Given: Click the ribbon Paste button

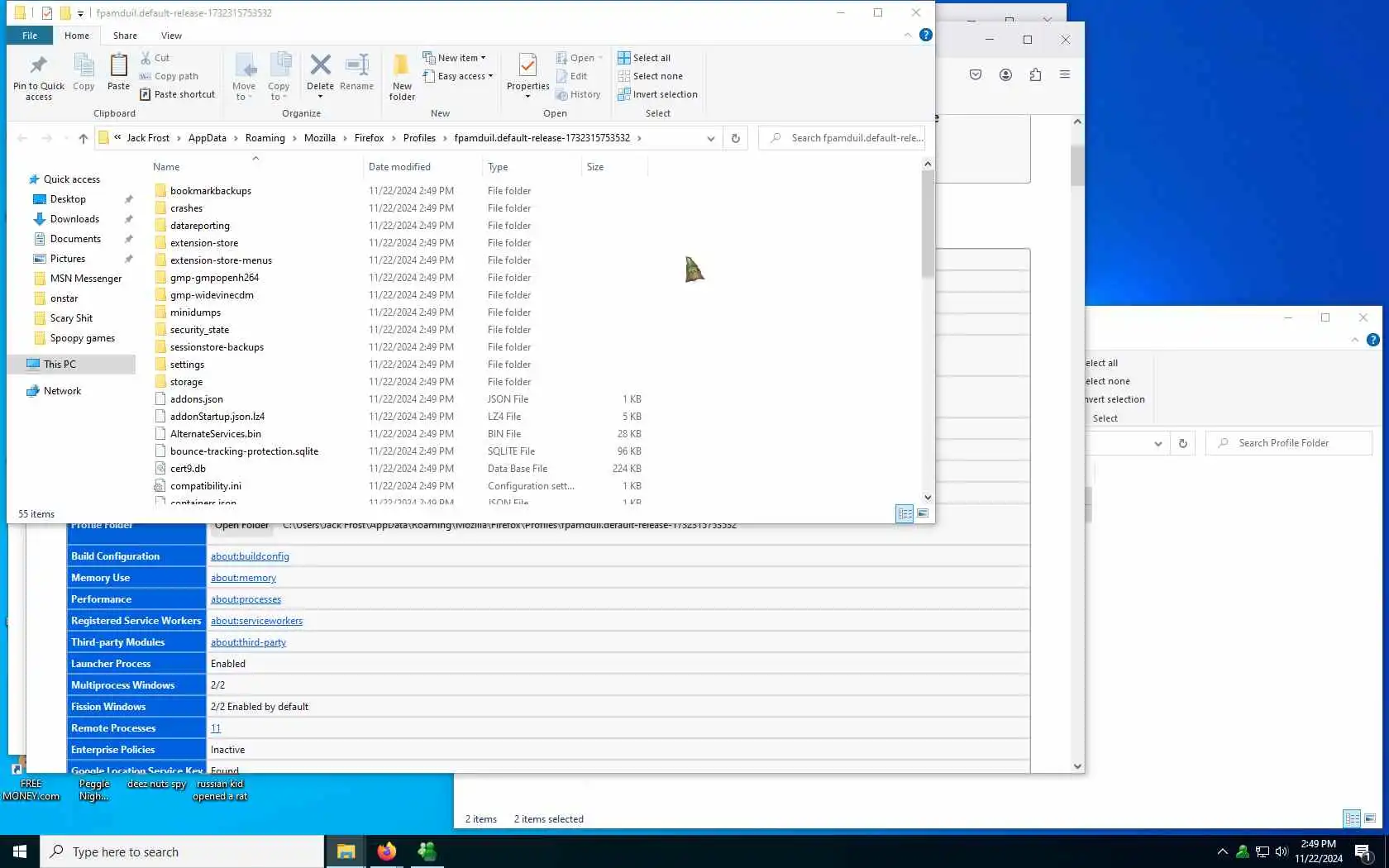Looking at the screenshot, I should [x=118, y=72].
